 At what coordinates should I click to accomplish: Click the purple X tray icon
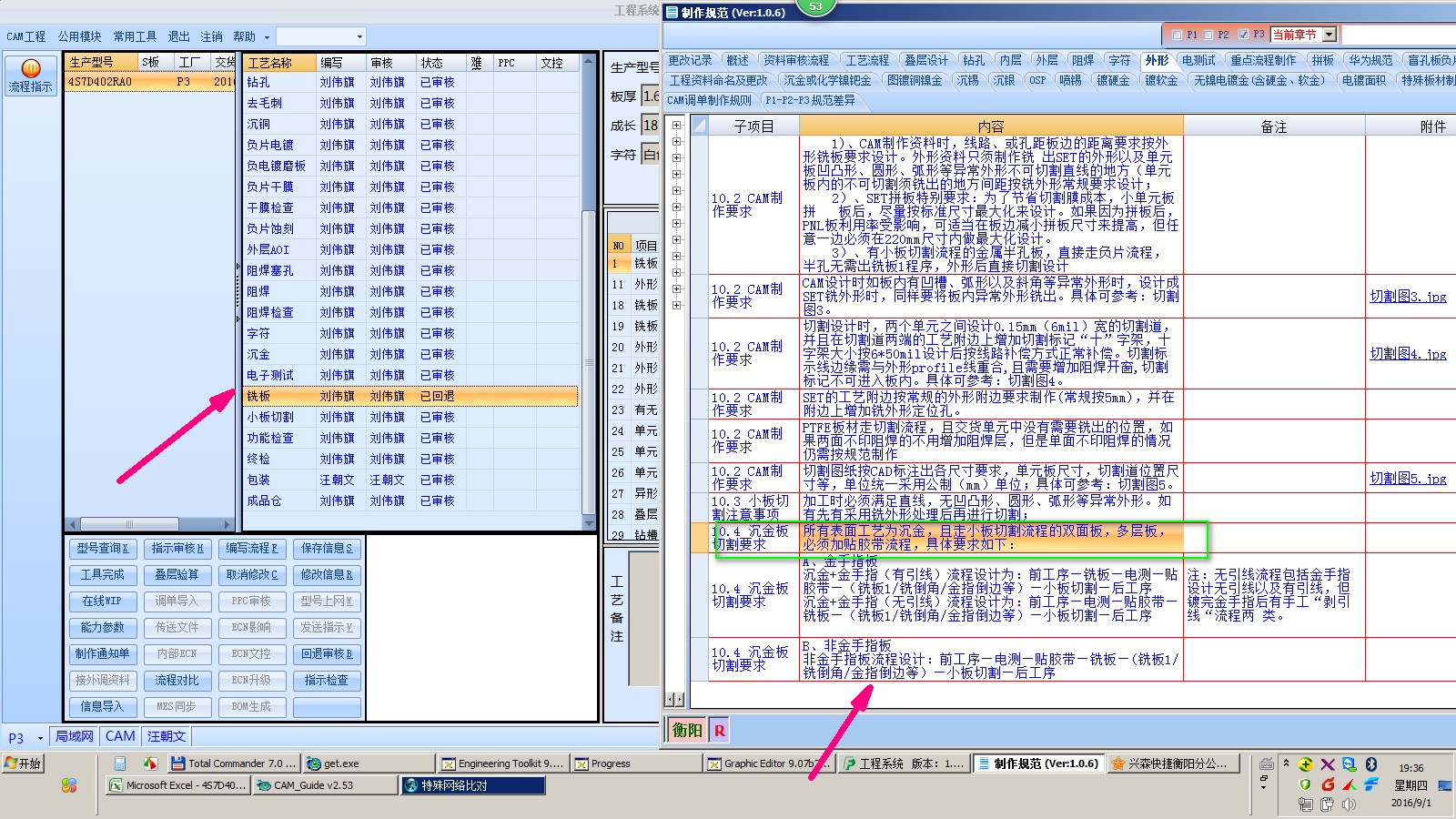tap(1328, 764)
